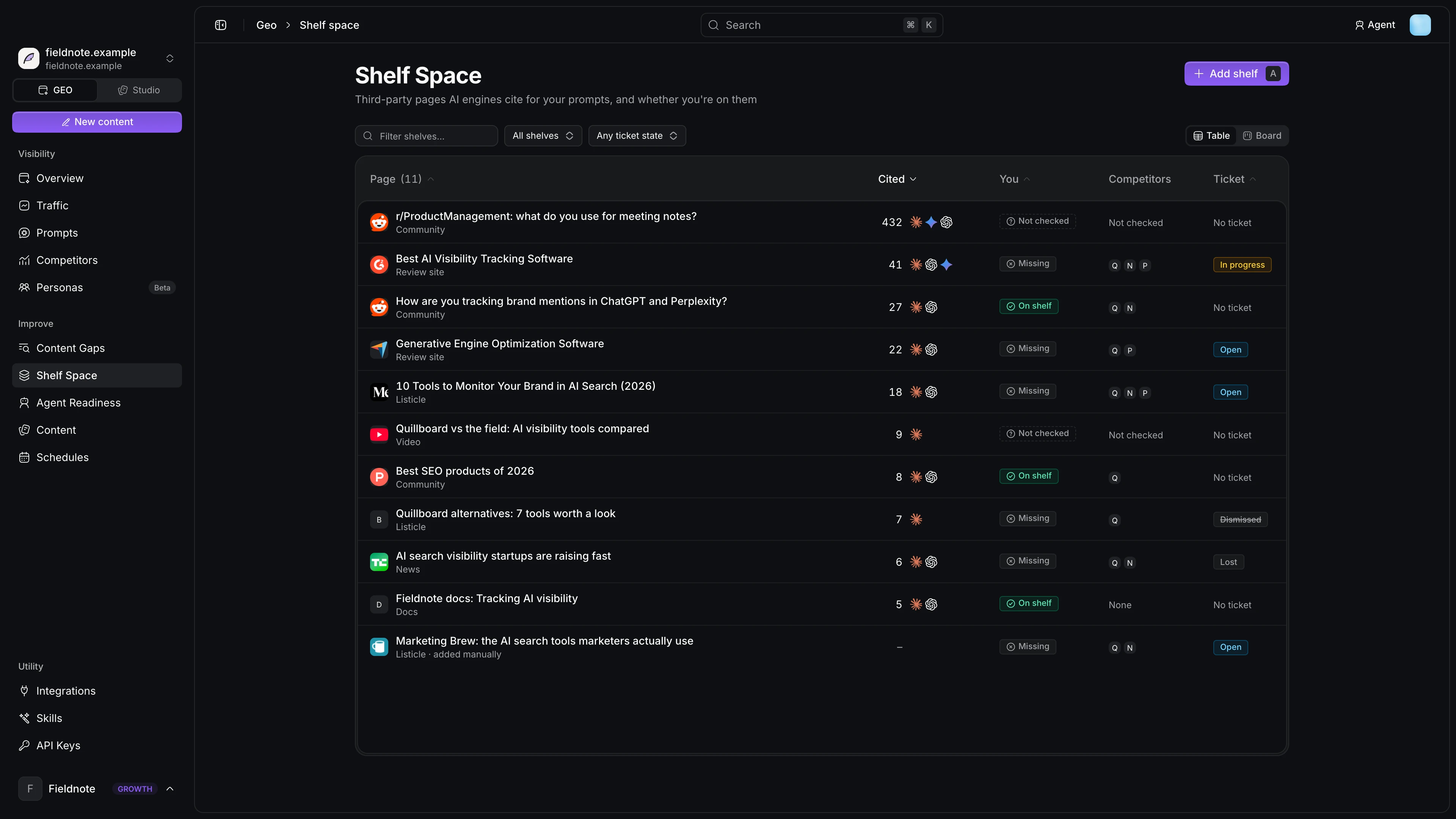
Task: Click None competitors on Fieldnote docs row
Action: [x=1120, y=605]
